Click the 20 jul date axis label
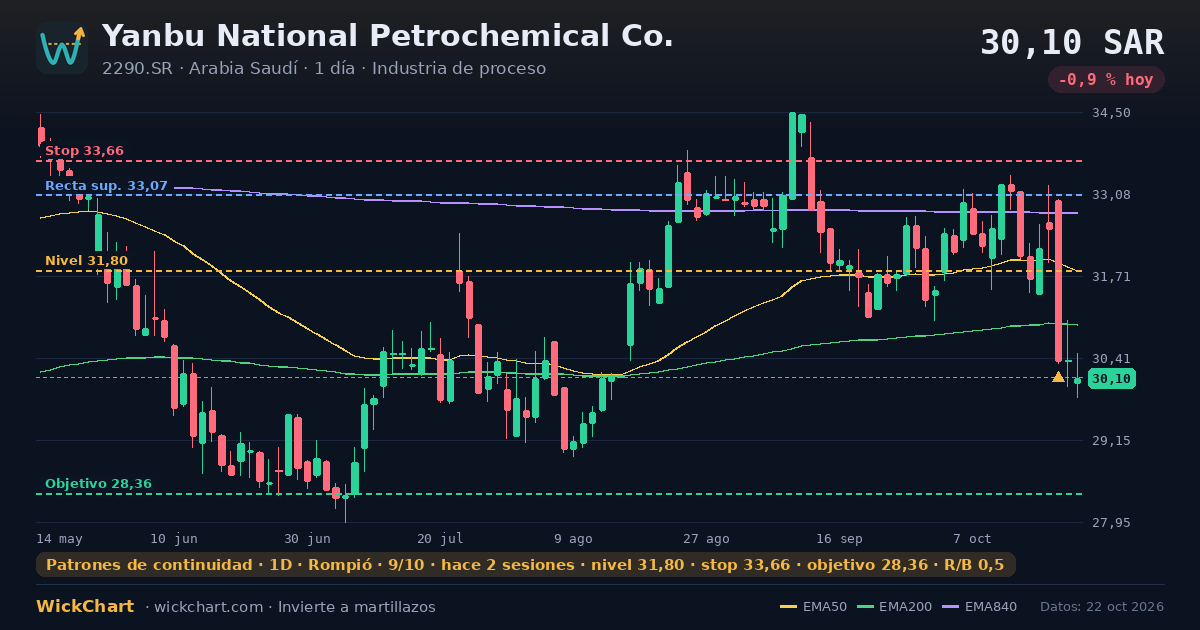This screenshot has height=630, width=1200. 440,538
